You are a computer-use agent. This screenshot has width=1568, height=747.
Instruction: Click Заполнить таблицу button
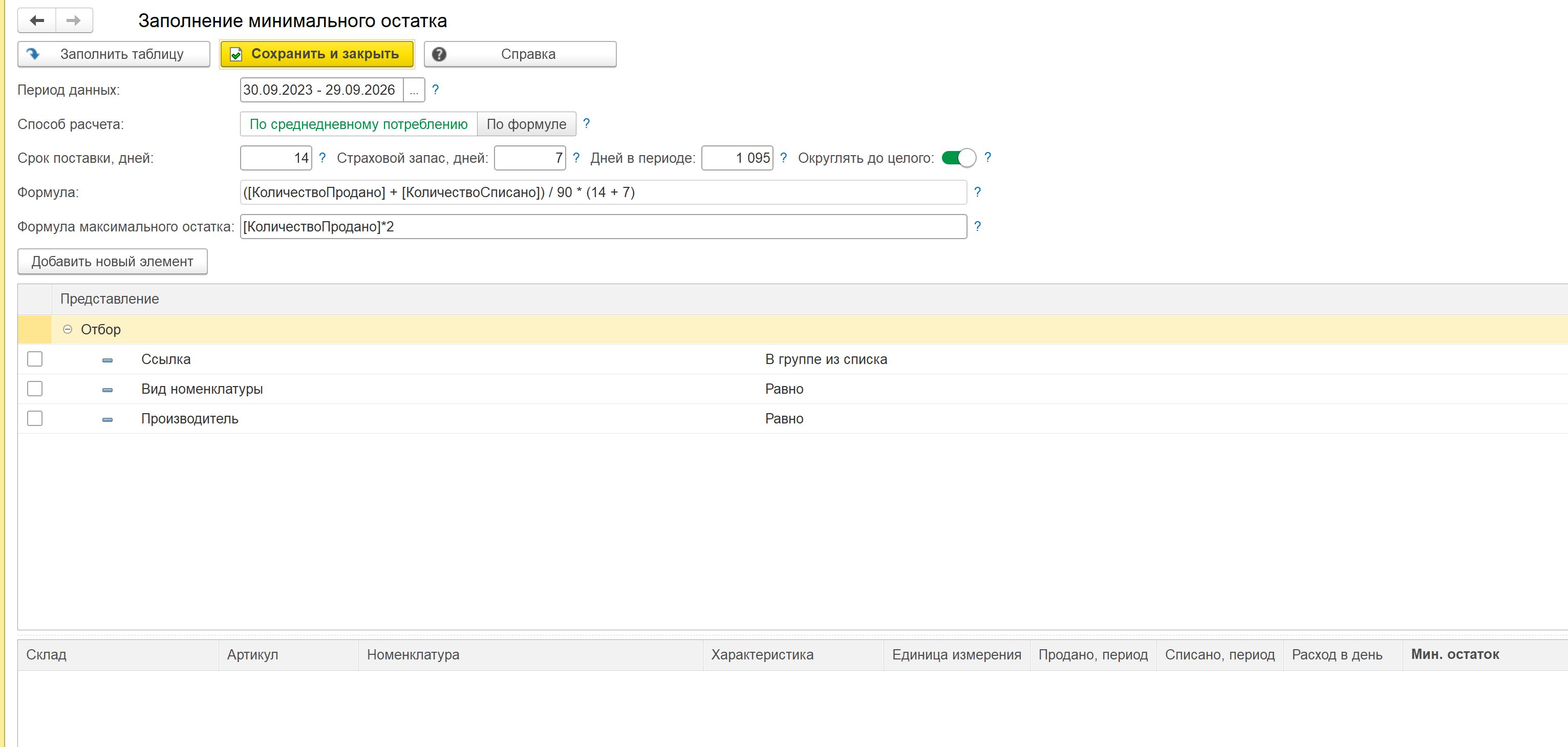click(114, 54)
